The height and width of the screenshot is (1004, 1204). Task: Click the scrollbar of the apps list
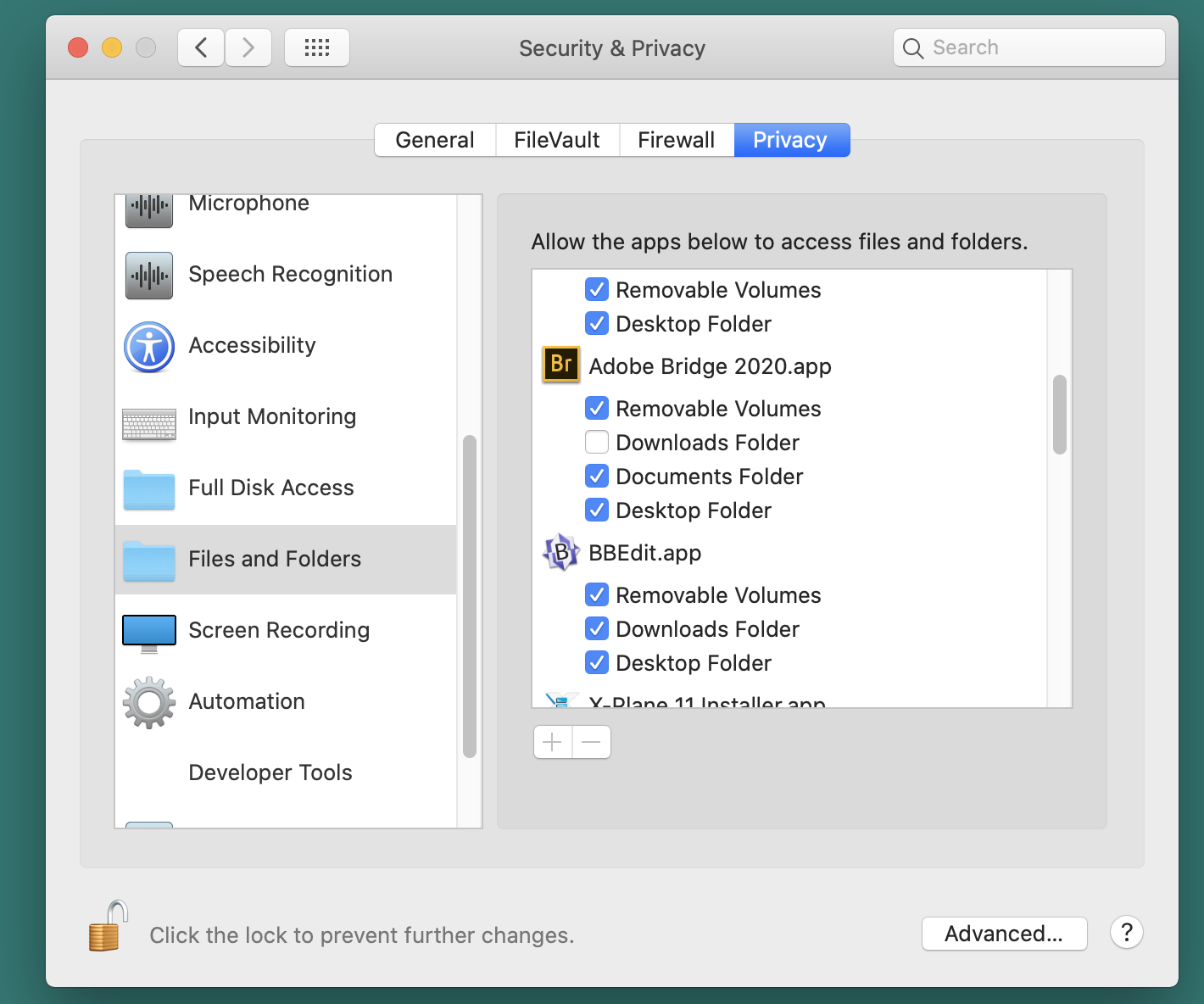pos(1060,415)
